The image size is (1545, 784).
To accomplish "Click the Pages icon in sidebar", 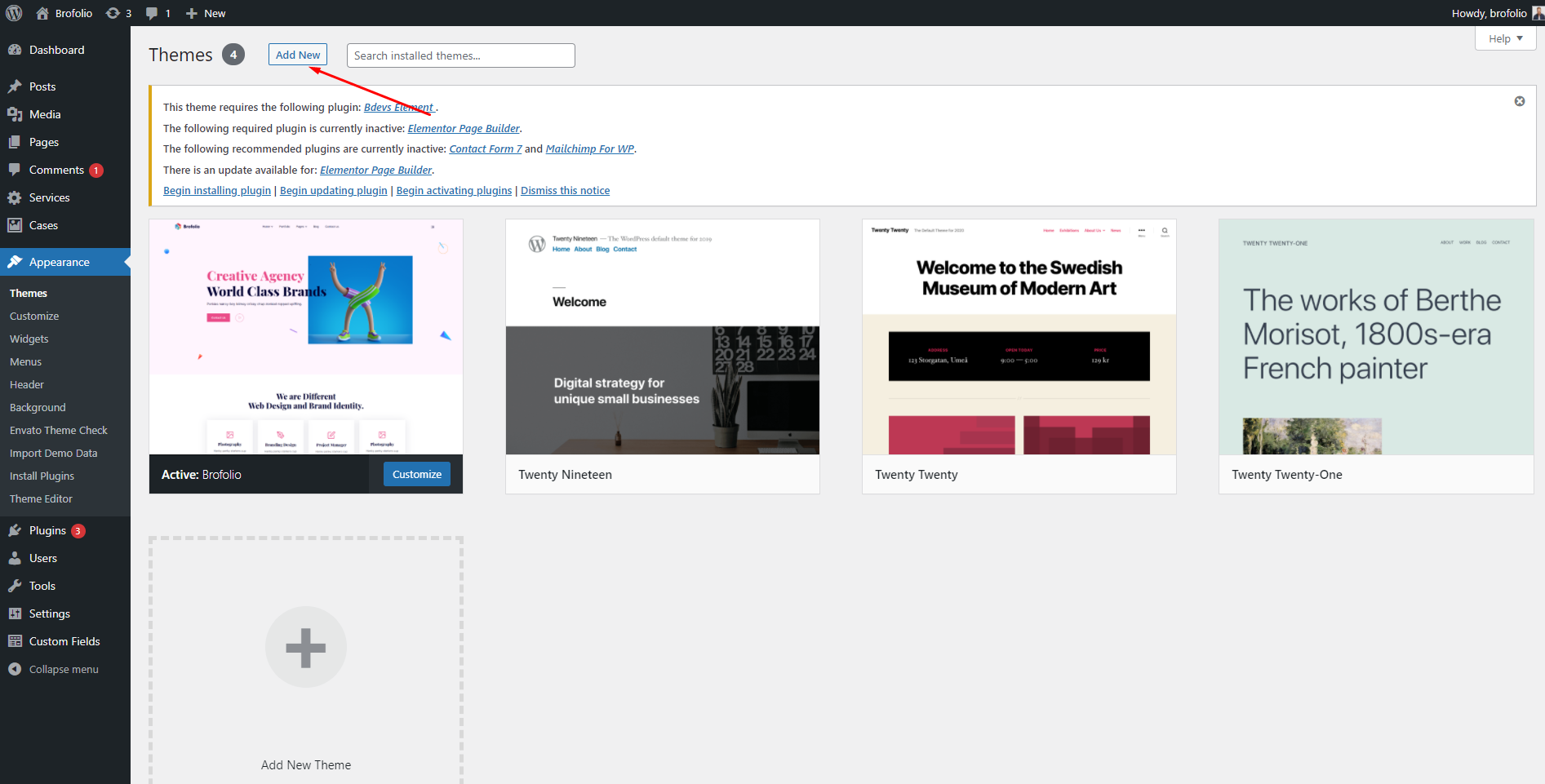I will (x=15, y=142).
